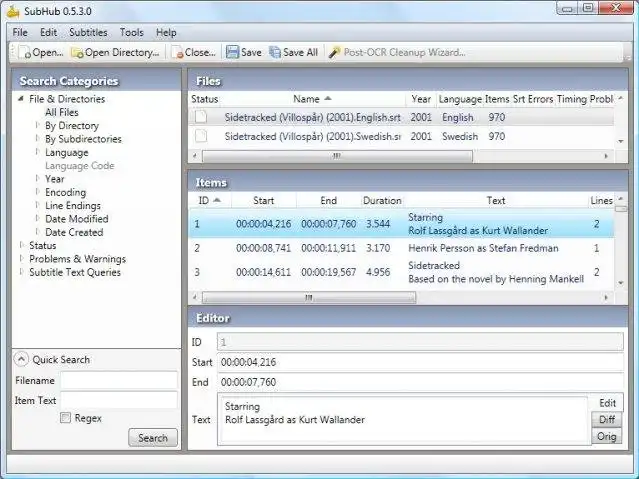
Task: Open the Tools menu
Action: (131, 32)
